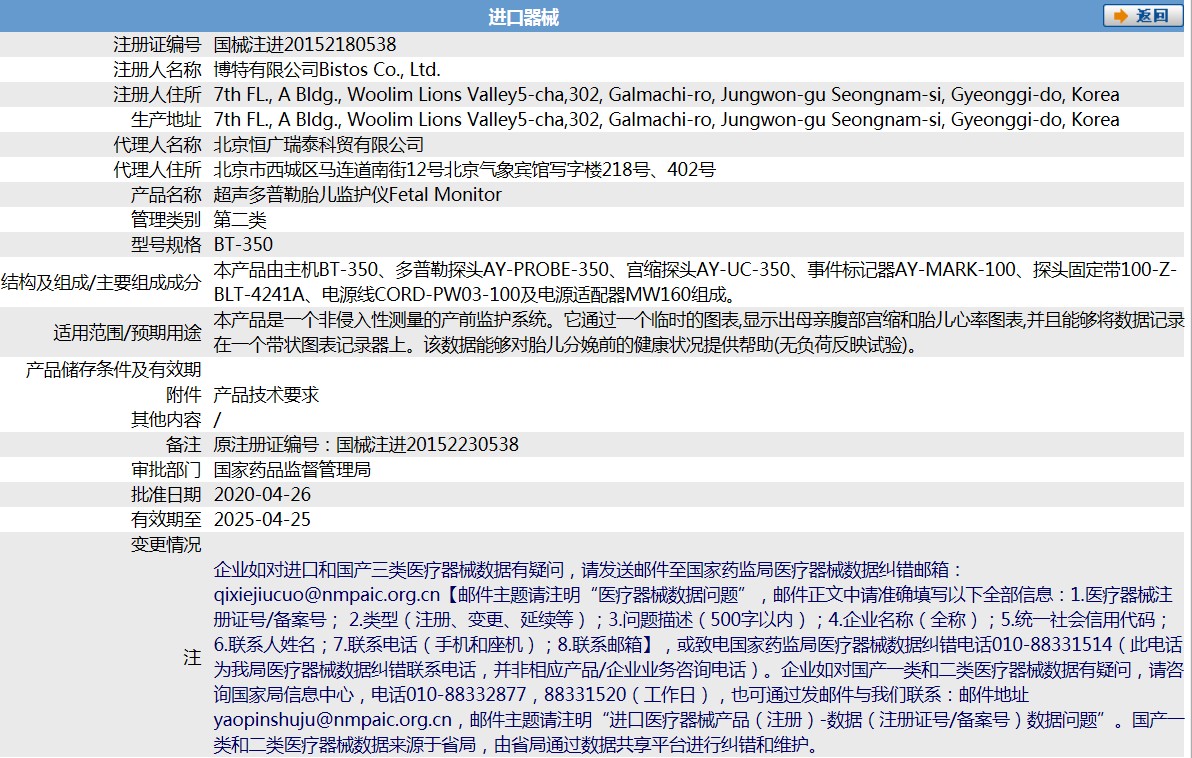Select agent name 北京恒广瑞泰科贸有限公司

coord(319,145)
